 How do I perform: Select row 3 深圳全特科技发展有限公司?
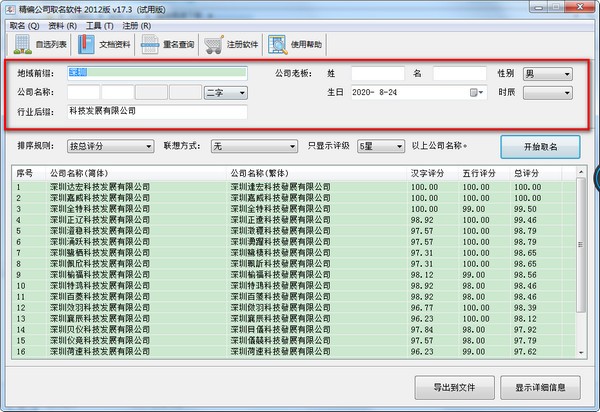pyautogui.click(x=100, y=209)
